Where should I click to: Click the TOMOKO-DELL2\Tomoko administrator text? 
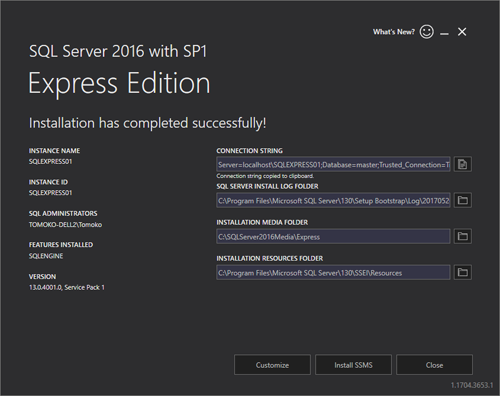click(65, 225)
